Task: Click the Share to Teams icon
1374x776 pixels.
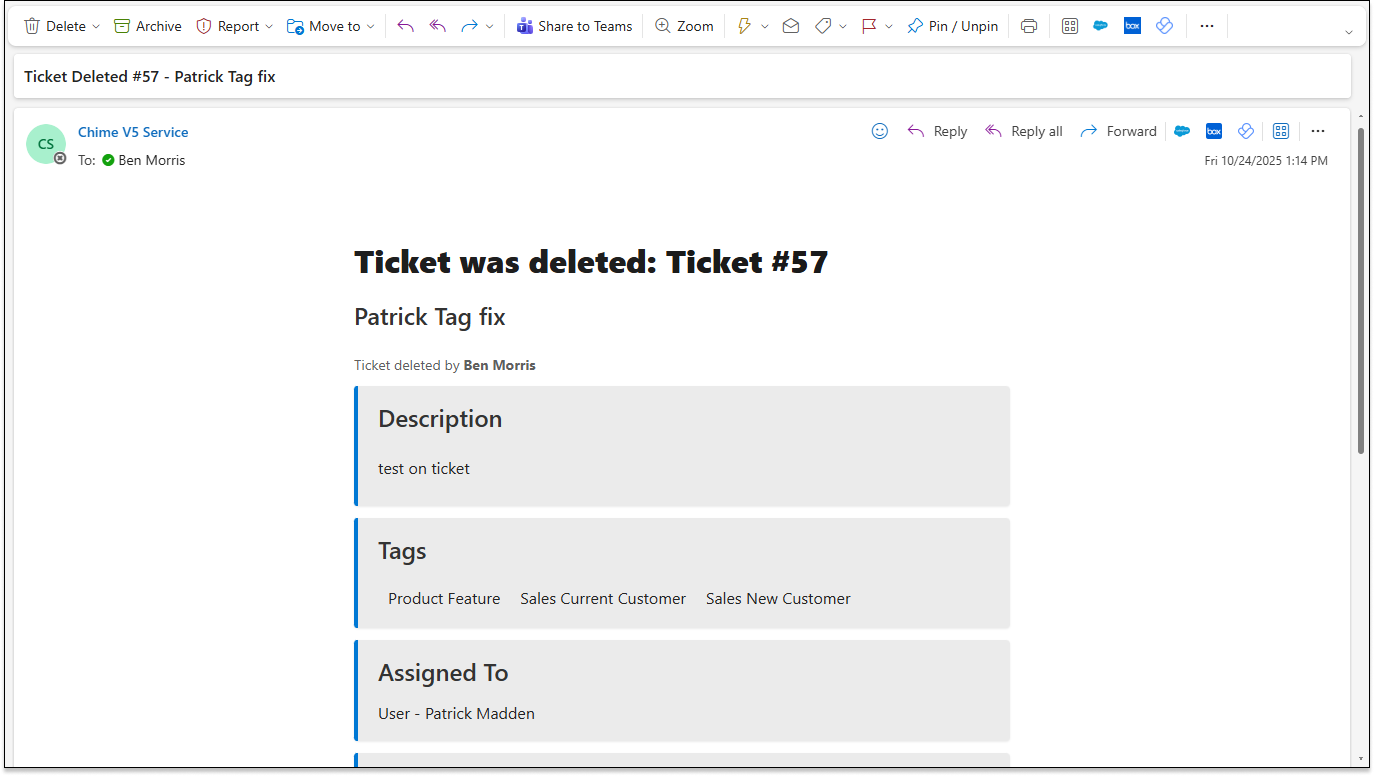Action: pos(525,26)
